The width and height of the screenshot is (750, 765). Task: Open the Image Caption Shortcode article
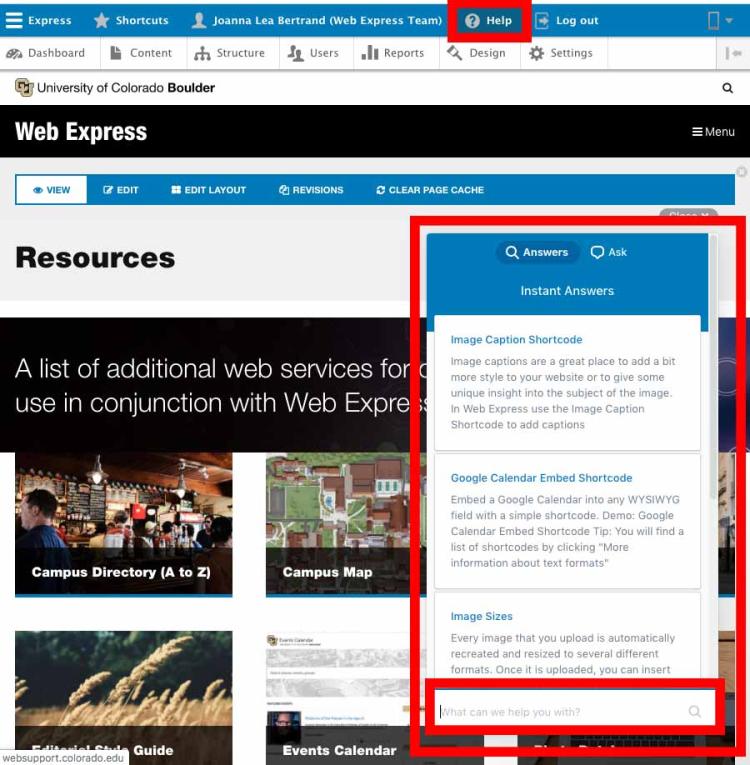516,340
